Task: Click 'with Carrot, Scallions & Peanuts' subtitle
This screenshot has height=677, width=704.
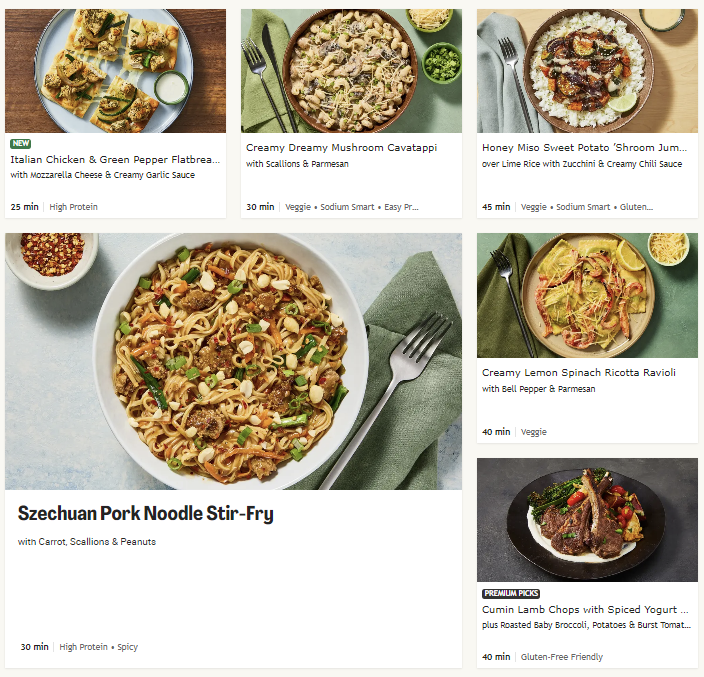Action: coord(87,542)
